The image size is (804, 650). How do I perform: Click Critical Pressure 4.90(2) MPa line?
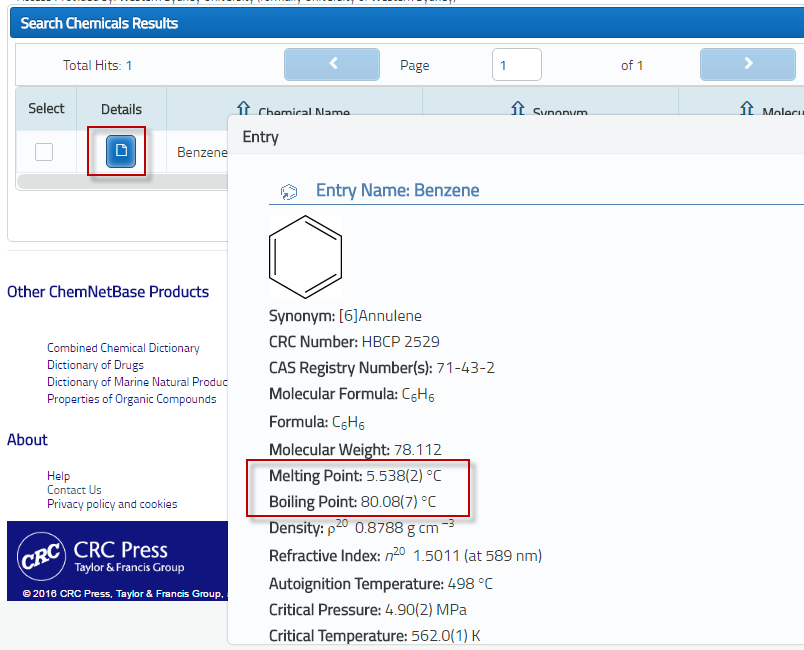coord(368,610)
